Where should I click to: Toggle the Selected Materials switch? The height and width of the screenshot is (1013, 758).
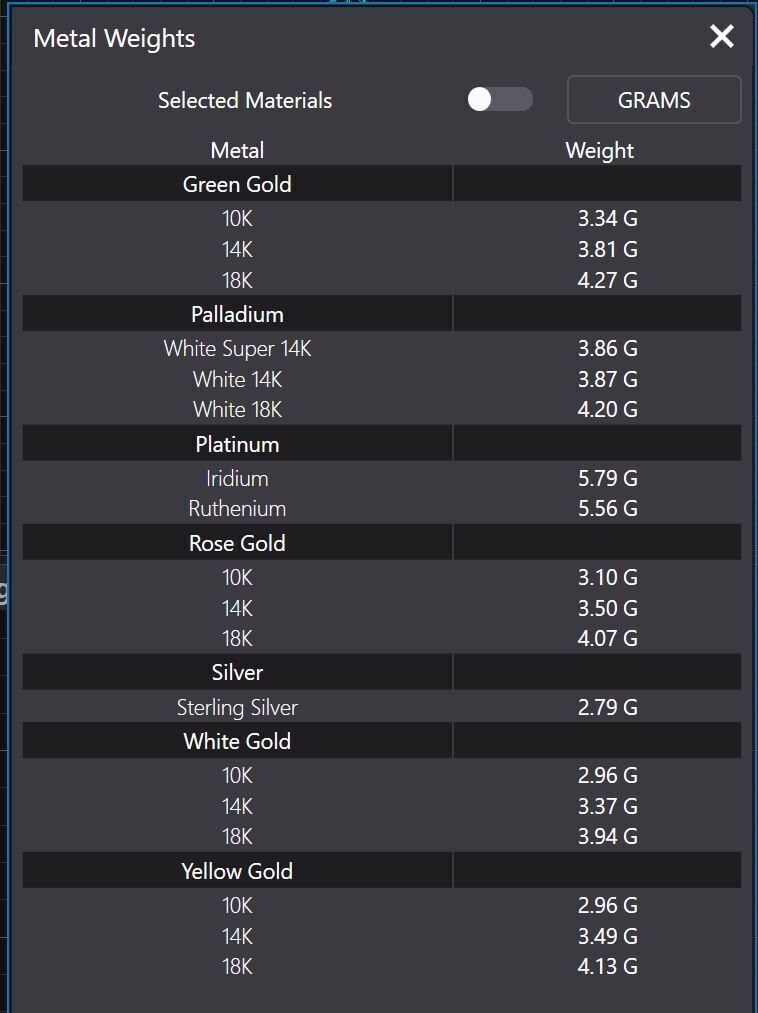499,100
